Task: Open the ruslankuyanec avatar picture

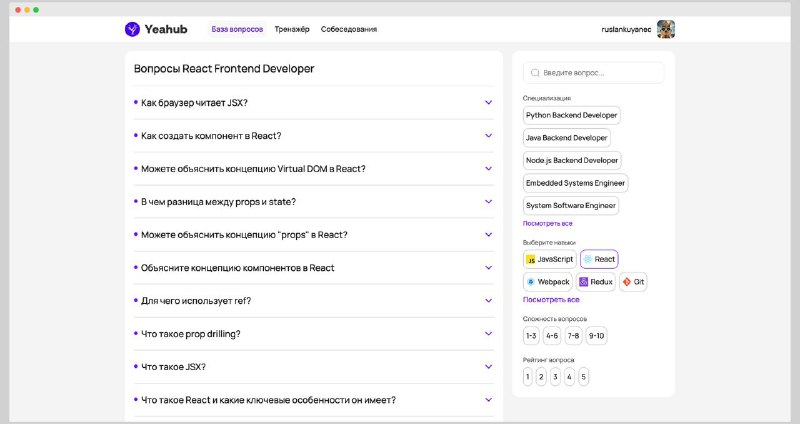Action: coord(666,29)
